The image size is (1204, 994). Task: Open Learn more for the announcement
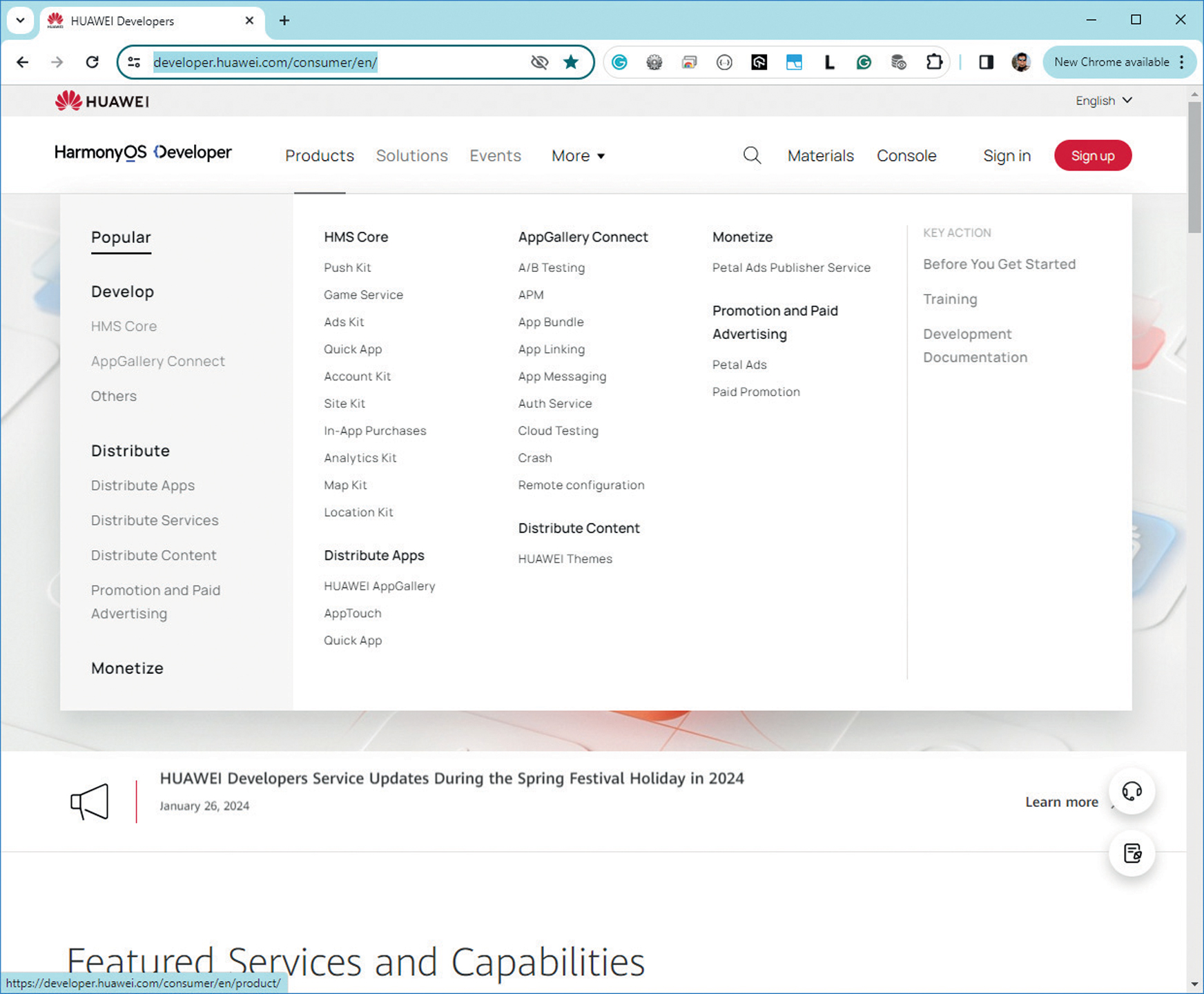[x=1062, y=801]
